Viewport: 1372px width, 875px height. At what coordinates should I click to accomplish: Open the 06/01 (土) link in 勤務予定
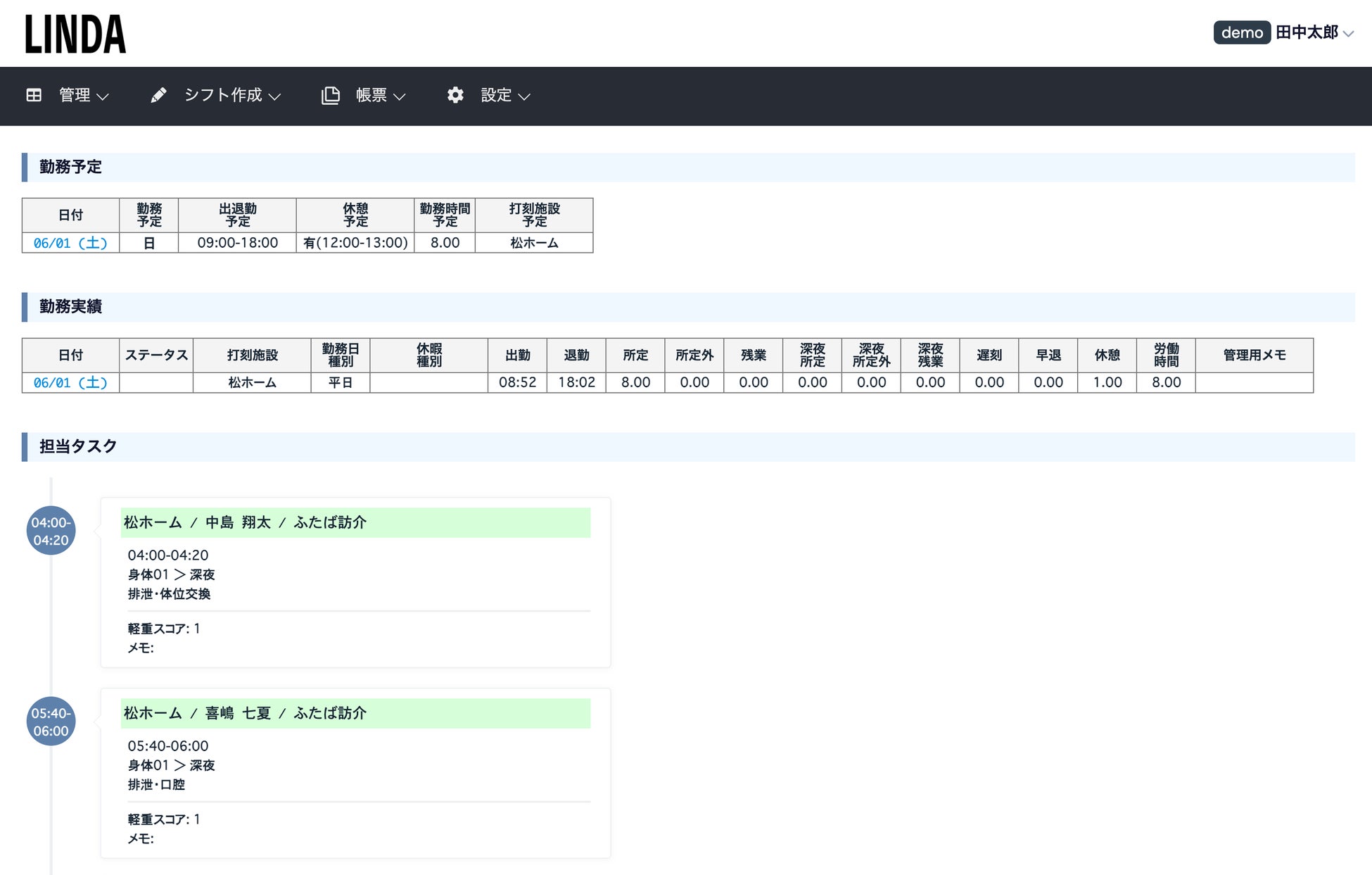(70, 243)
